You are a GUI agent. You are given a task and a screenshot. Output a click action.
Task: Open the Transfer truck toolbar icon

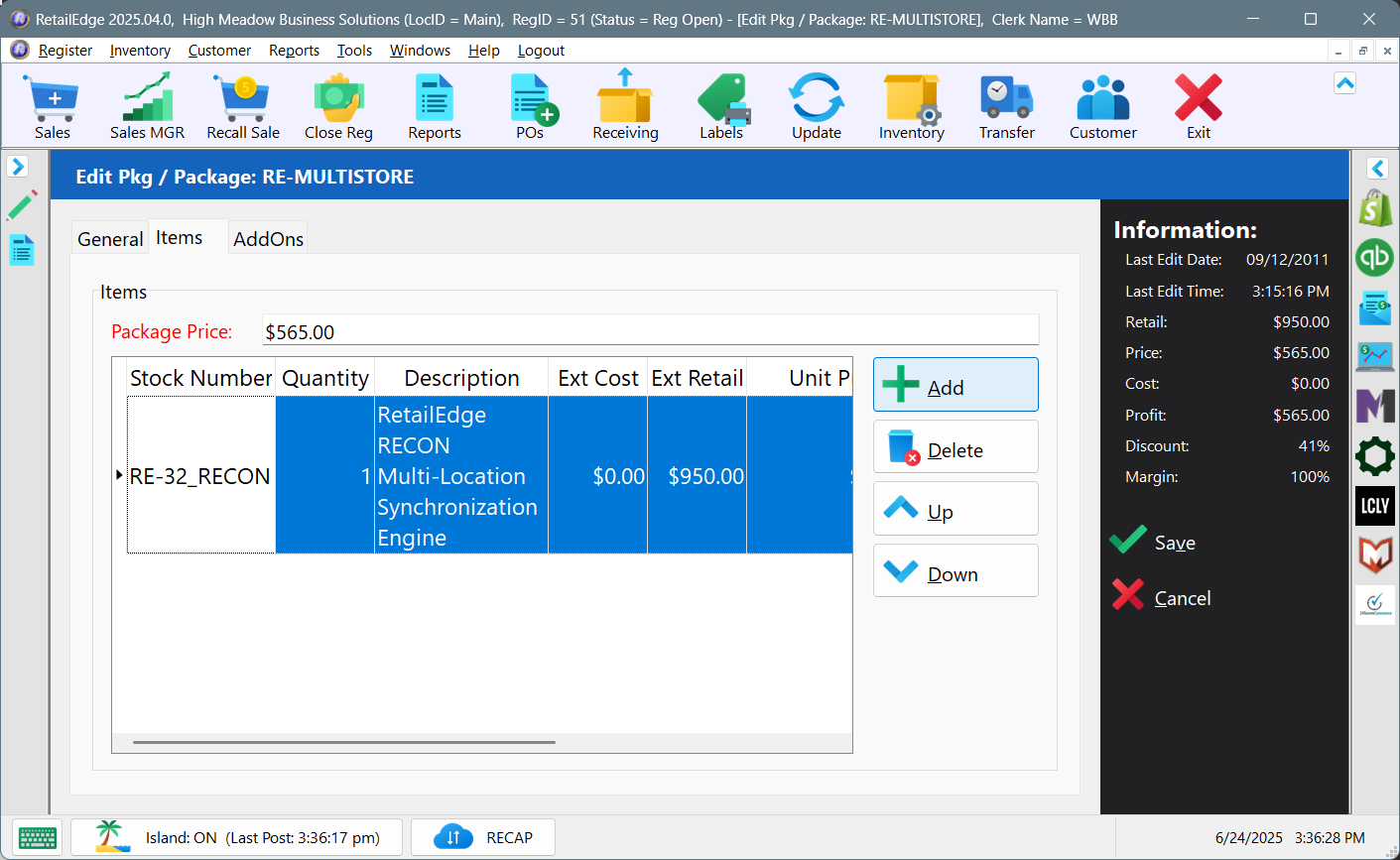1007,107
